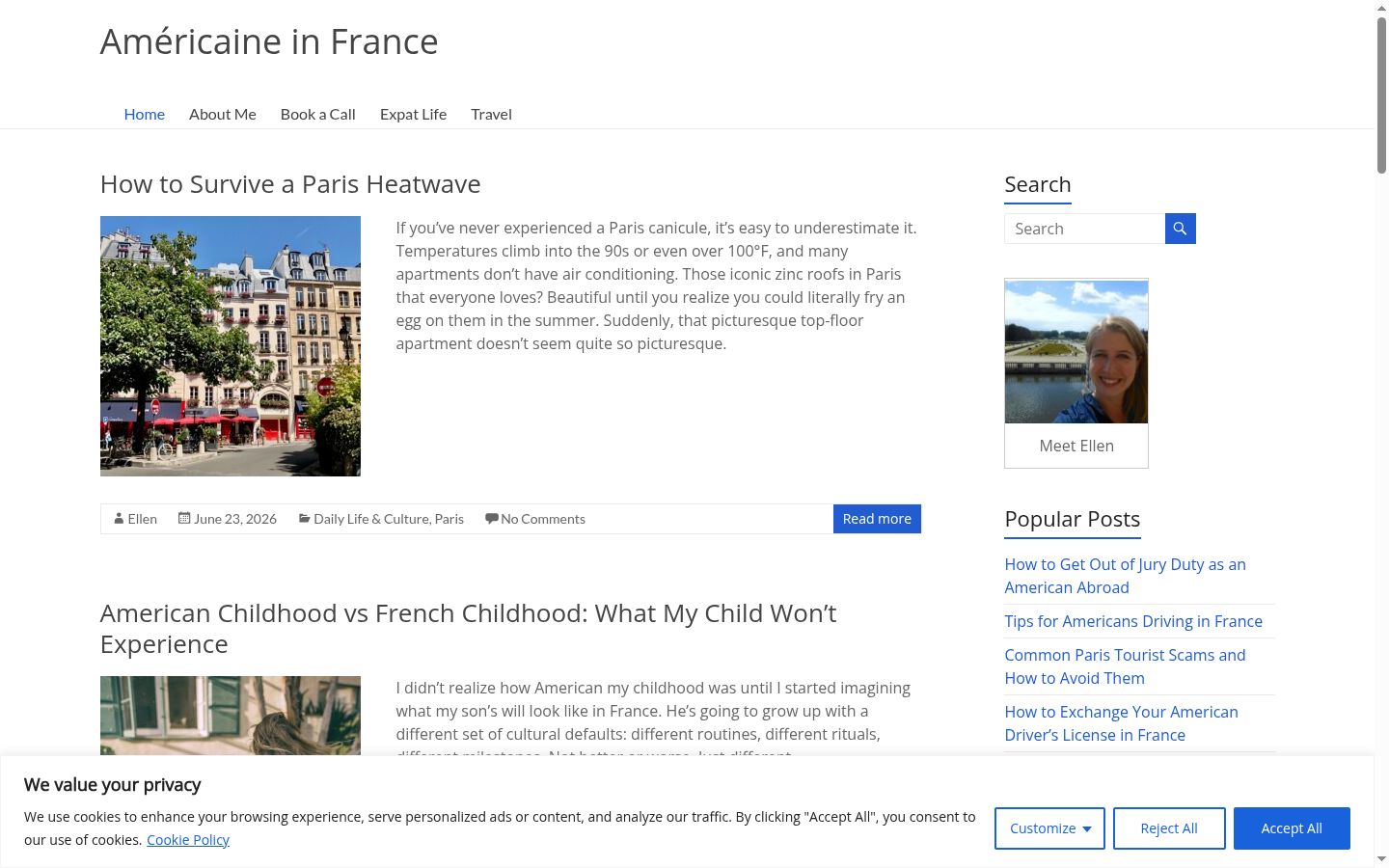Go to the Home menu item
The width and height of the screenshot is (1389, 868).
click(145, 114)
